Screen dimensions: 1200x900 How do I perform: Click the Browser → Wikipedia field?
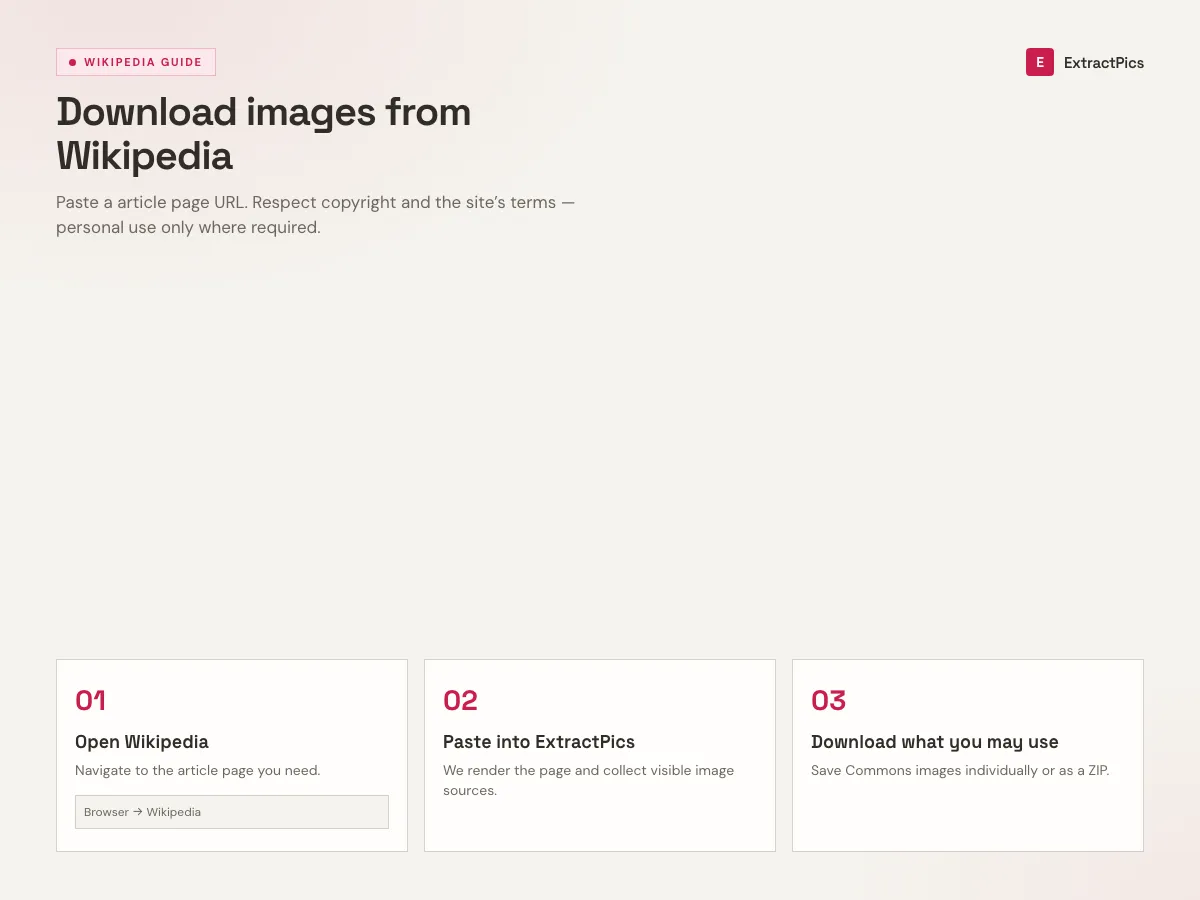coord(232,812)
